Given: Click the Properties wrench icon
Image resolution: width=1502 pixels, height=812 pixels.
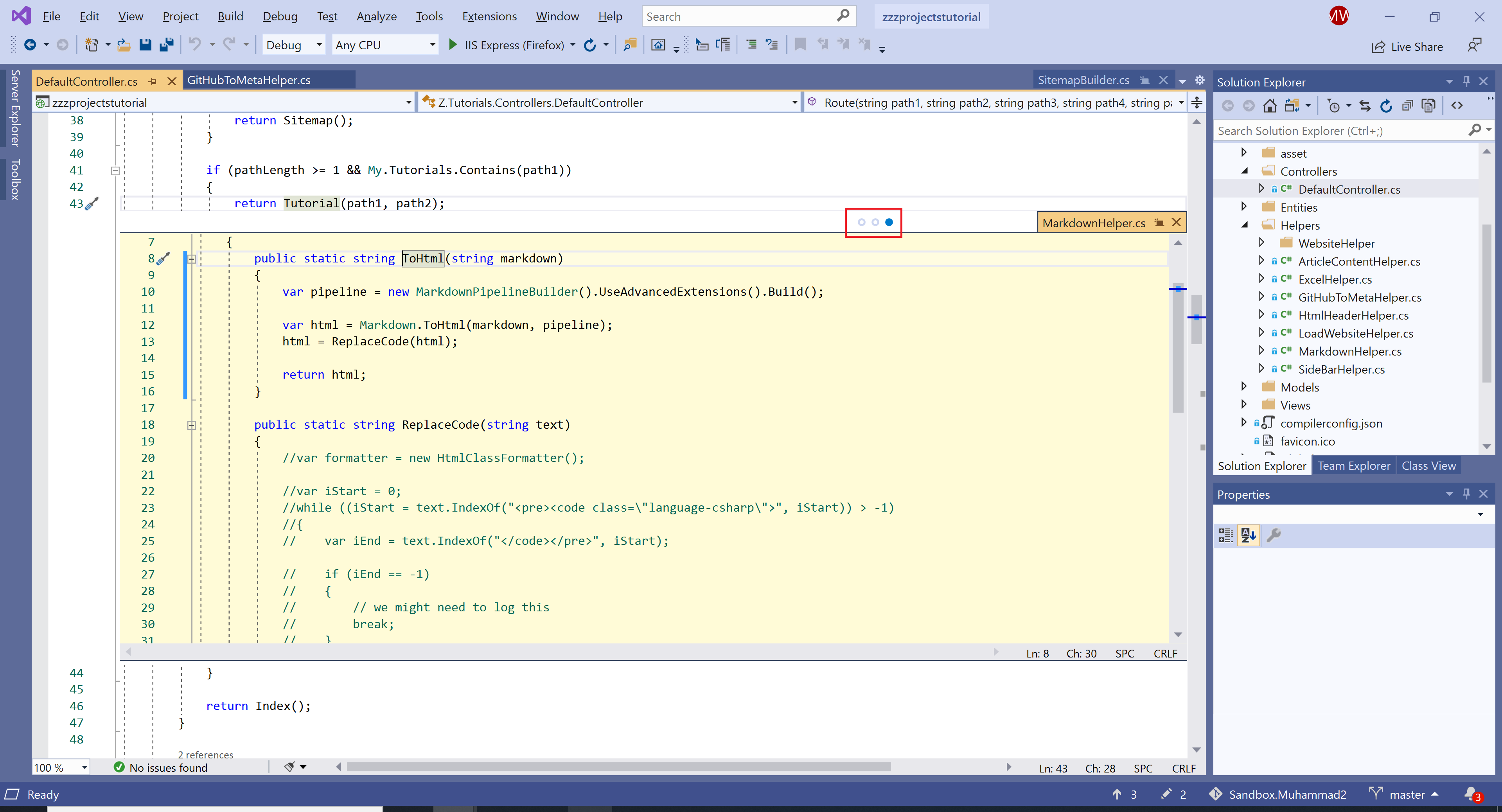Looking at the screenshot, I should pos(1274,535).
